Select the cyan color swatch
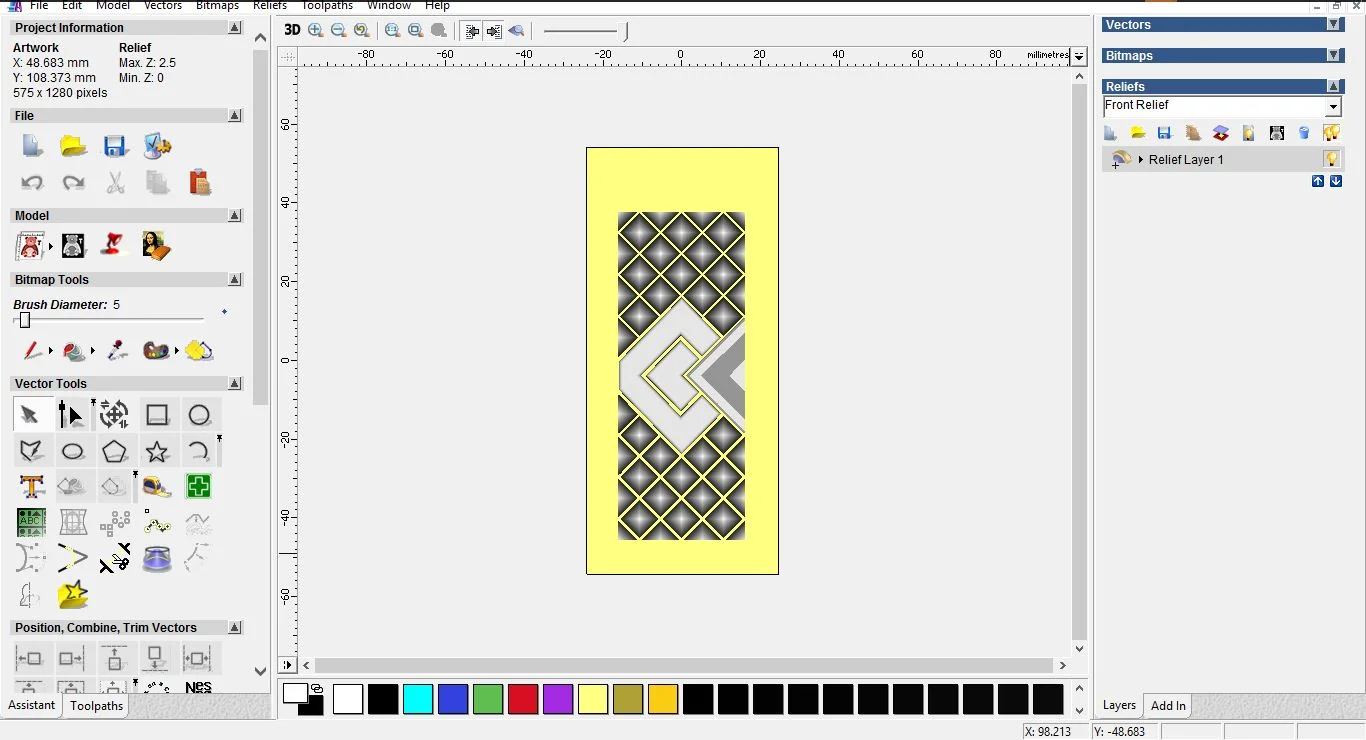The width and height of the screenshot is (1366, 740). 418,699
